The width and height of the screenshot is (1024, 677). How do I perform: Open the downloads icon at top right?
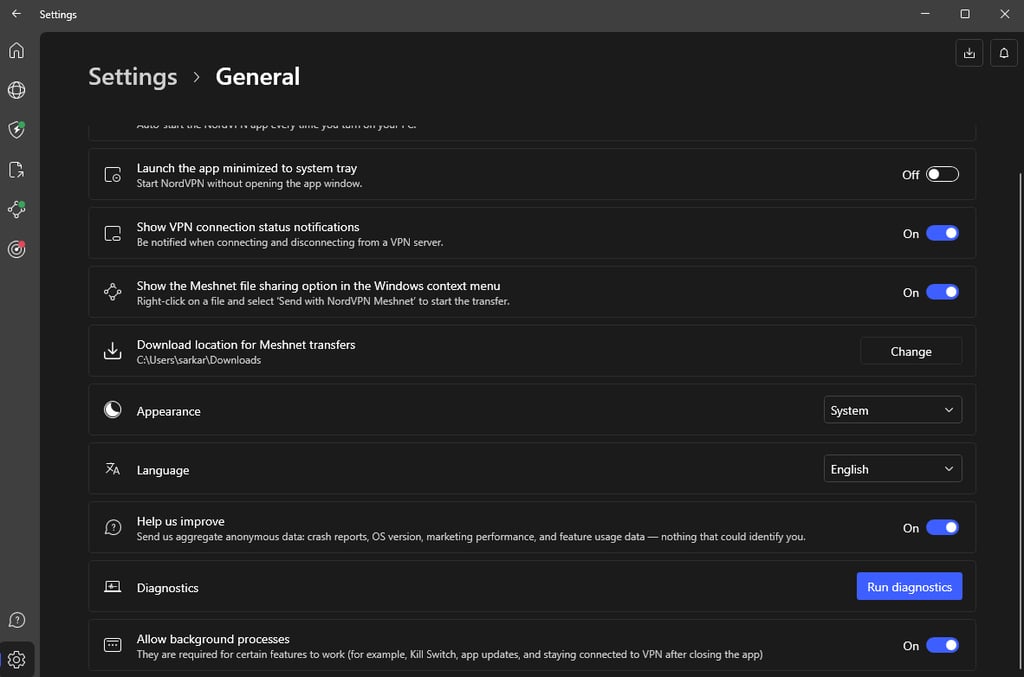pyautogui.click(x=968, y=54)
